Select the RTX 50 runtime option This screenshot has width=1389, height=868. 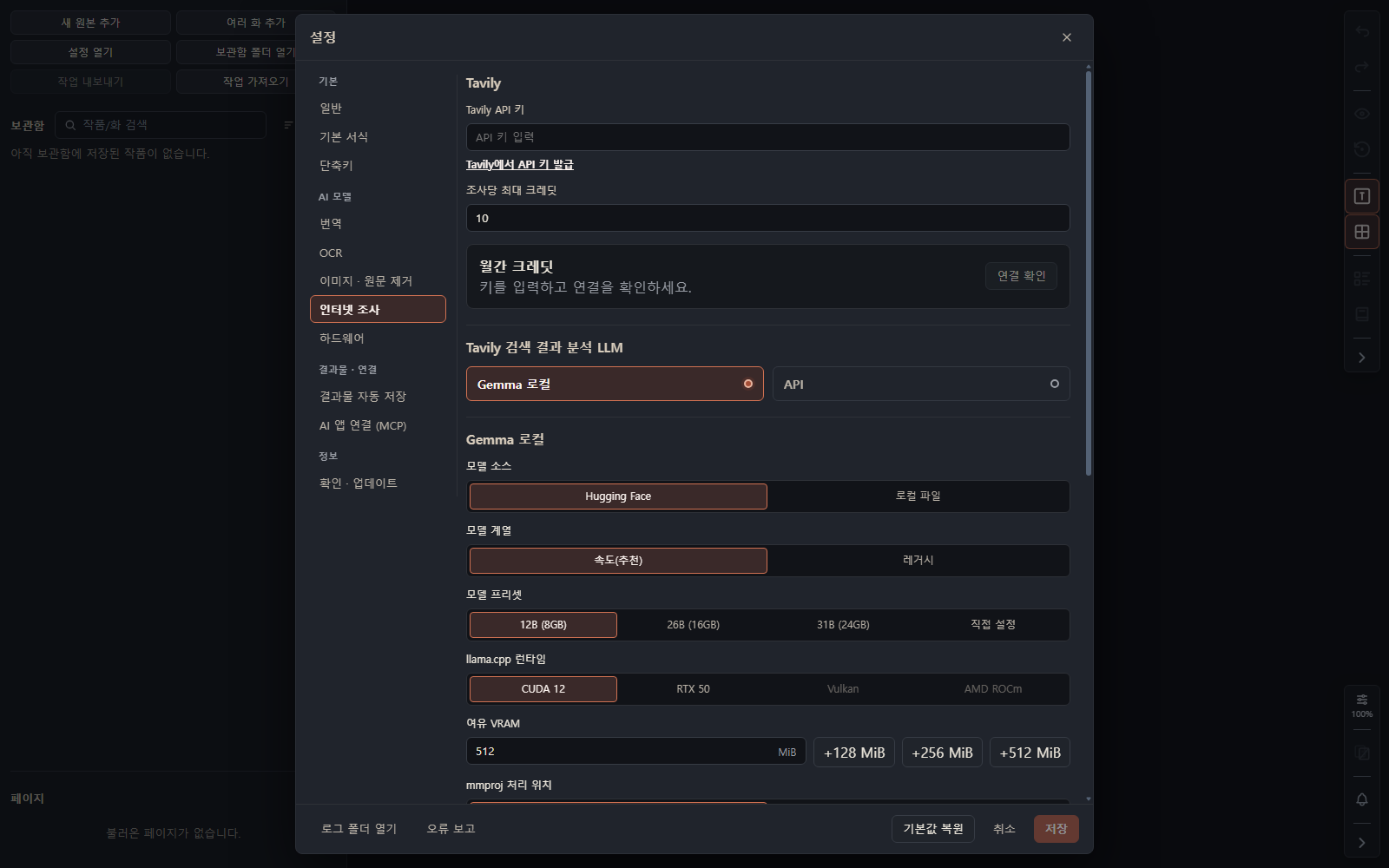click(693, 689)
